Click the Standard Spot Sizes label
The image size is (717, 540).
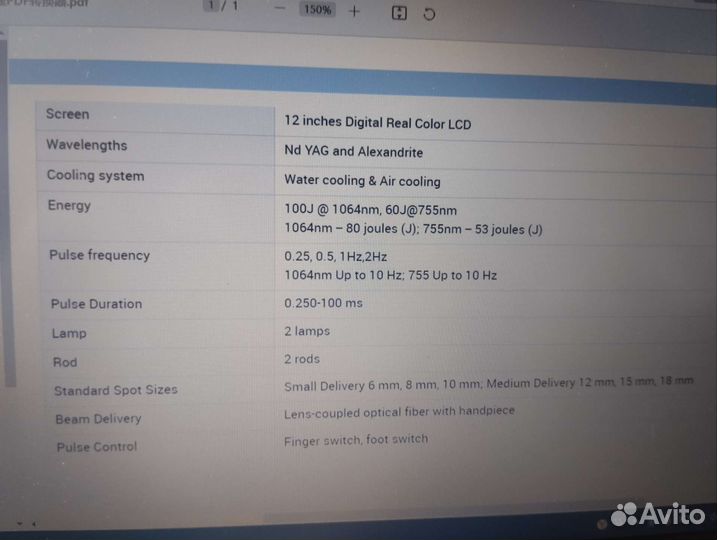pyautogui.click(x=115, y=390)
